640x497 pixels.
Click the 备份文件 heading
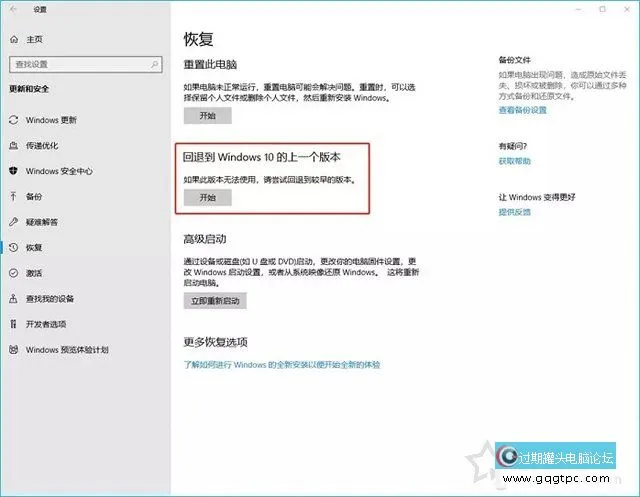[x=514, y=60]
